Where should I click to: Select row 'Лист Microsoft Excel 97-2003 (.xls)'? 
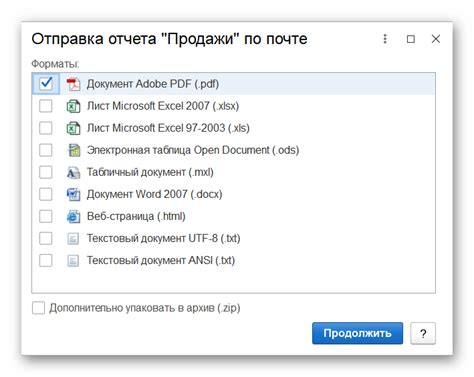pos(233,128)
